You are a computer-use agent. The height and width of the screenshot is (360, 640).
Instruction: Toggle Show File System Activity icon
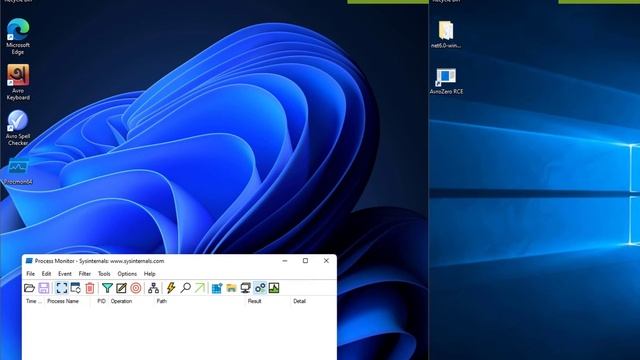(231, 288)
